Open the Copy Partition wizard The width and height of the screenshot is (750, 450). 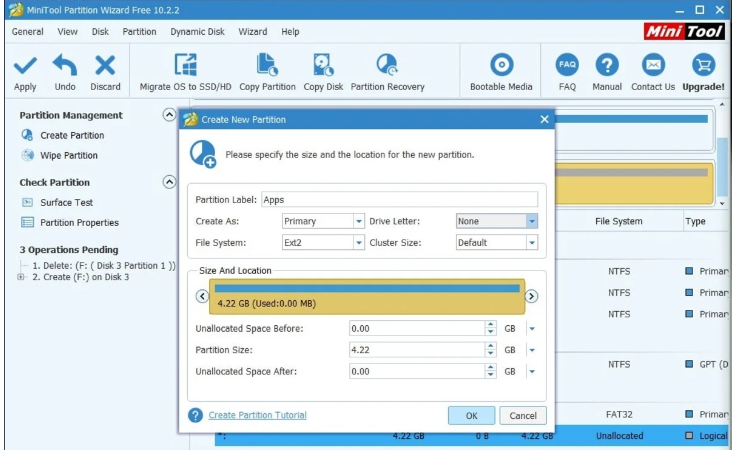(267, 72)
